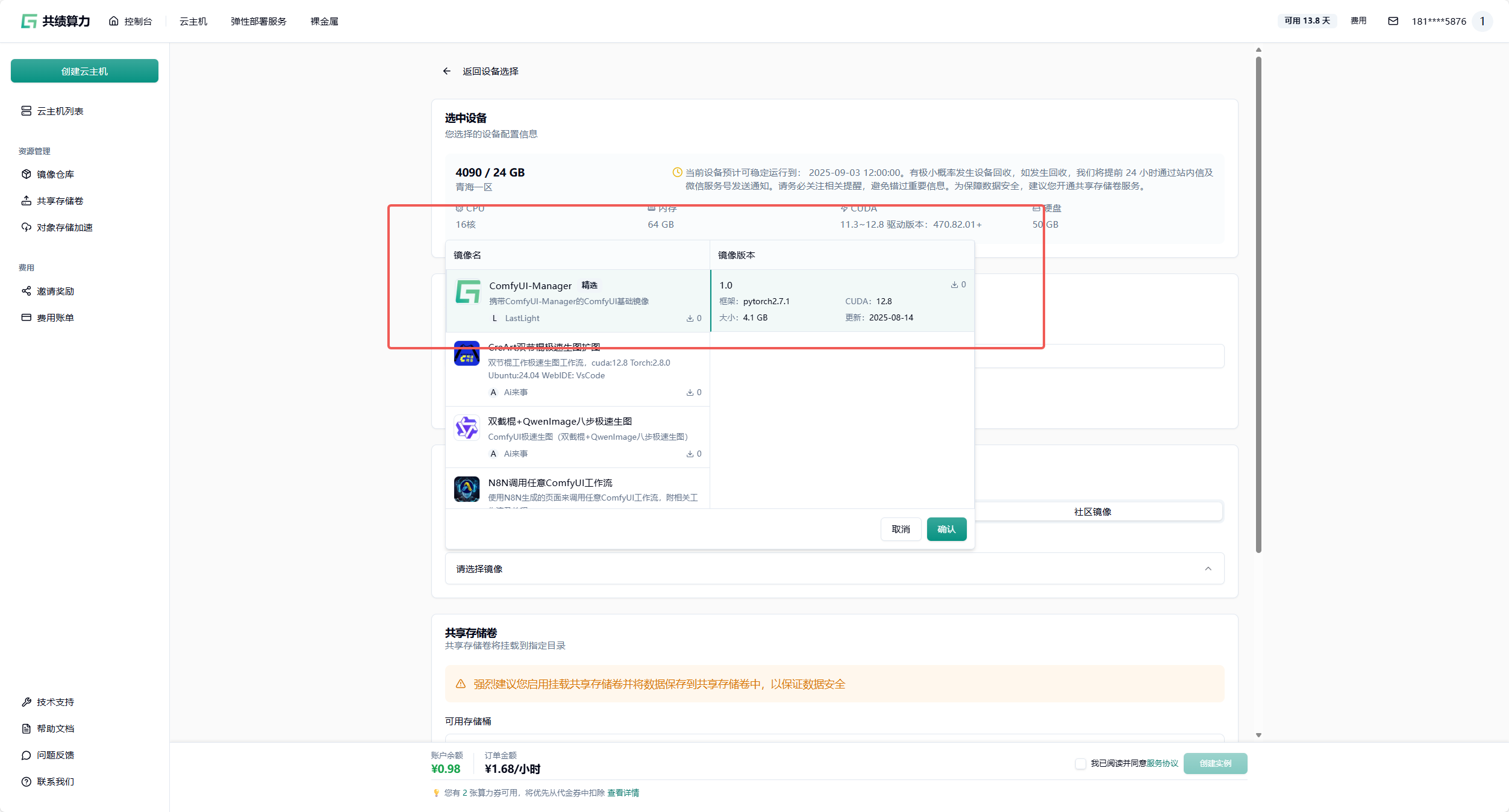
Task: Click the clock icon in the device notice
Action: point(677,172)
